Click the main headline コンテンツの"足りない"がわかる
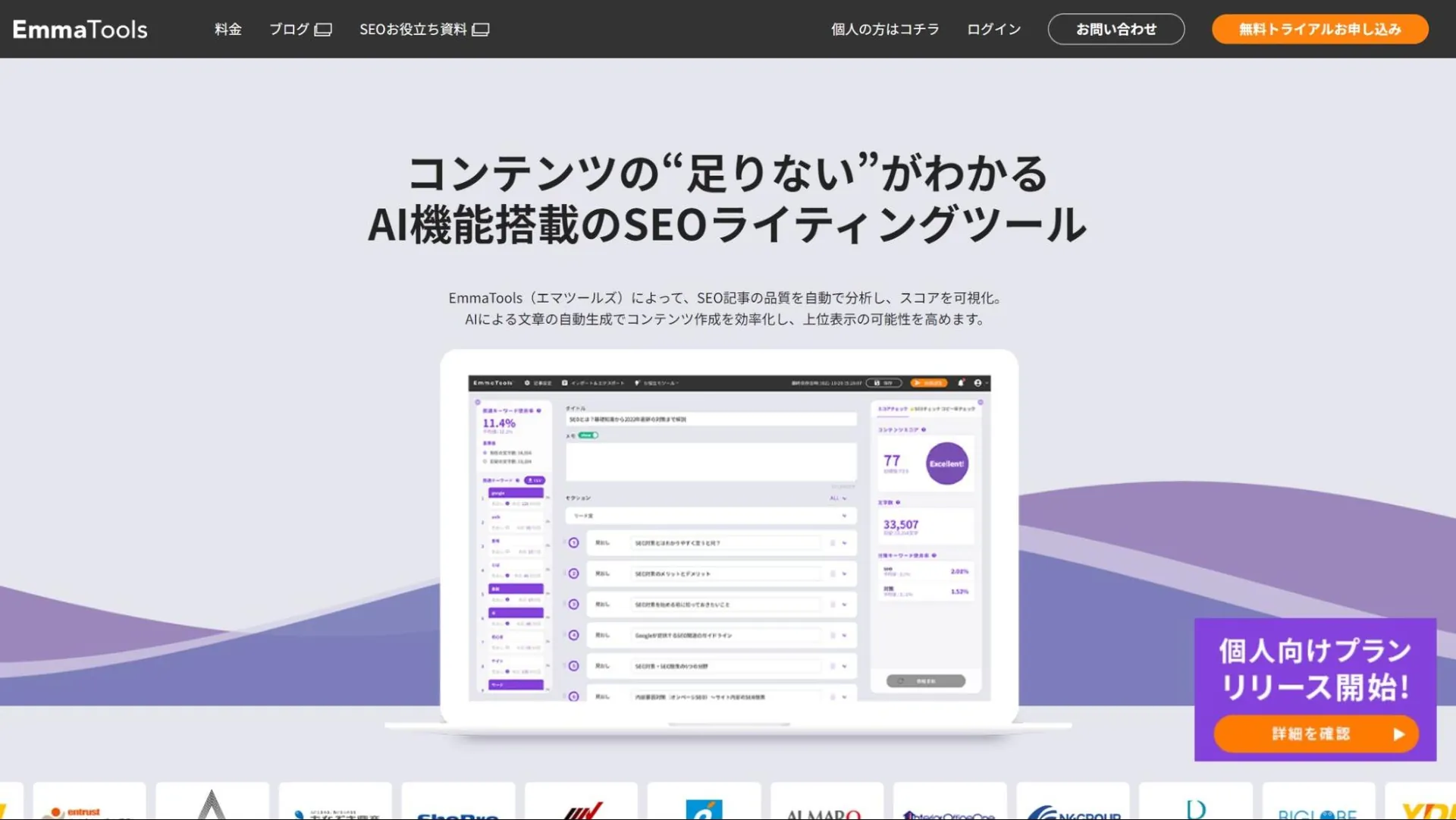The width and height of the screenshot is (1456, 820). [728, 173]
